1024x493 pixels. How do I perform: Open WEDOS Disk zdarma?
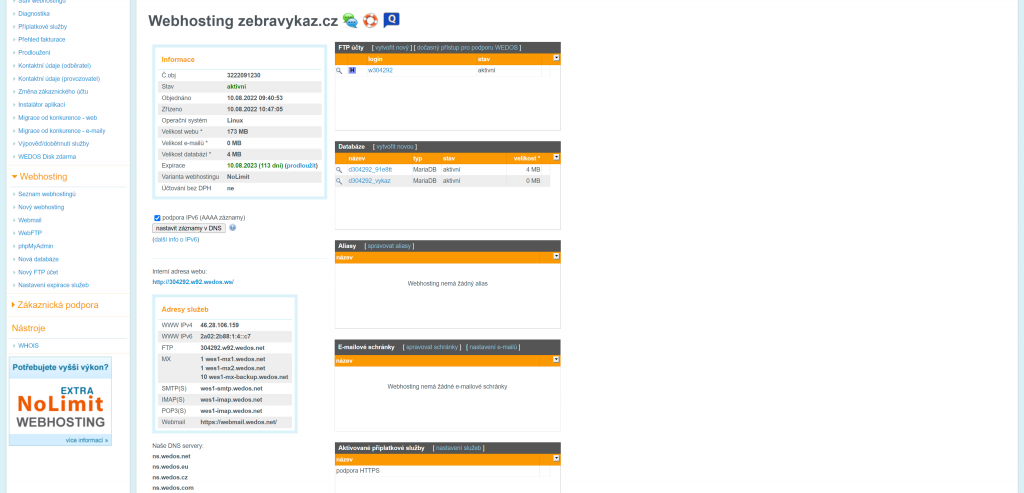click(x=47, y=157)
